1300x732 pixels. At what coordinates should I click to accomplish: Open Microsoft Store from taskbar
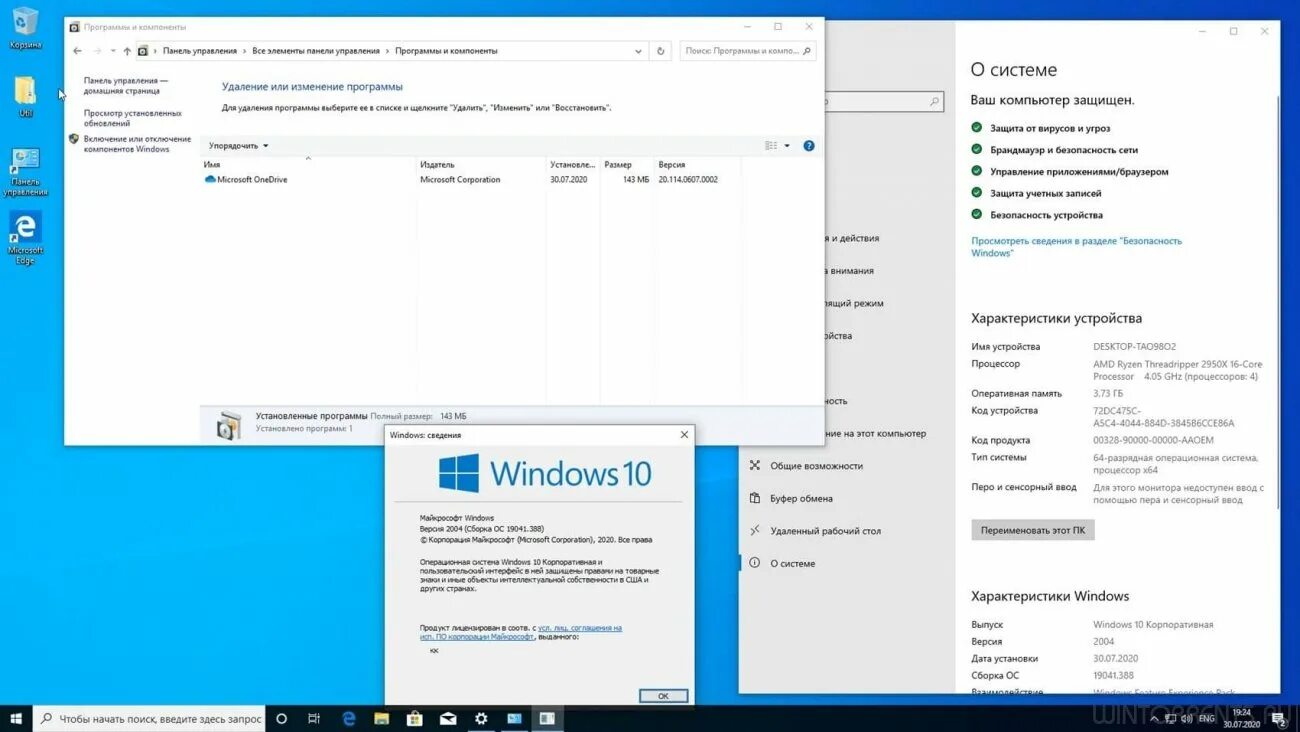(x=414, y=718)
